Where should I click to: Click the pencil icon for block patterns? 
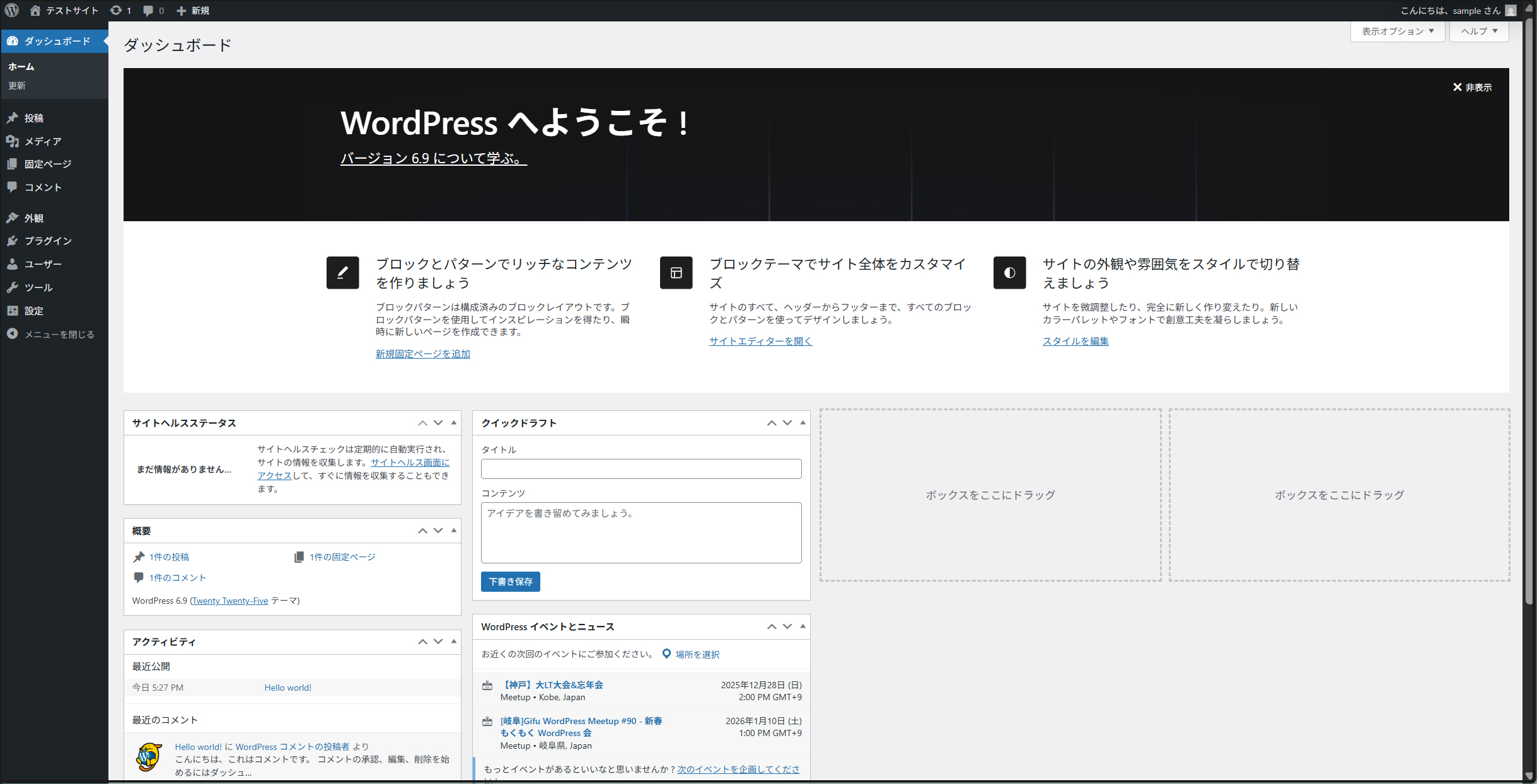(342, 272)
